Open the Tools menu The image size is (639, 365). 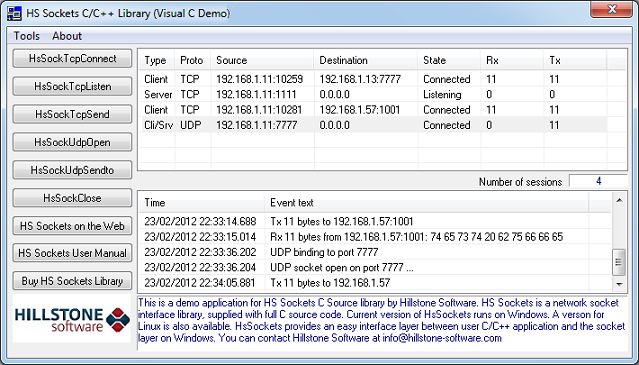point(26,36)
